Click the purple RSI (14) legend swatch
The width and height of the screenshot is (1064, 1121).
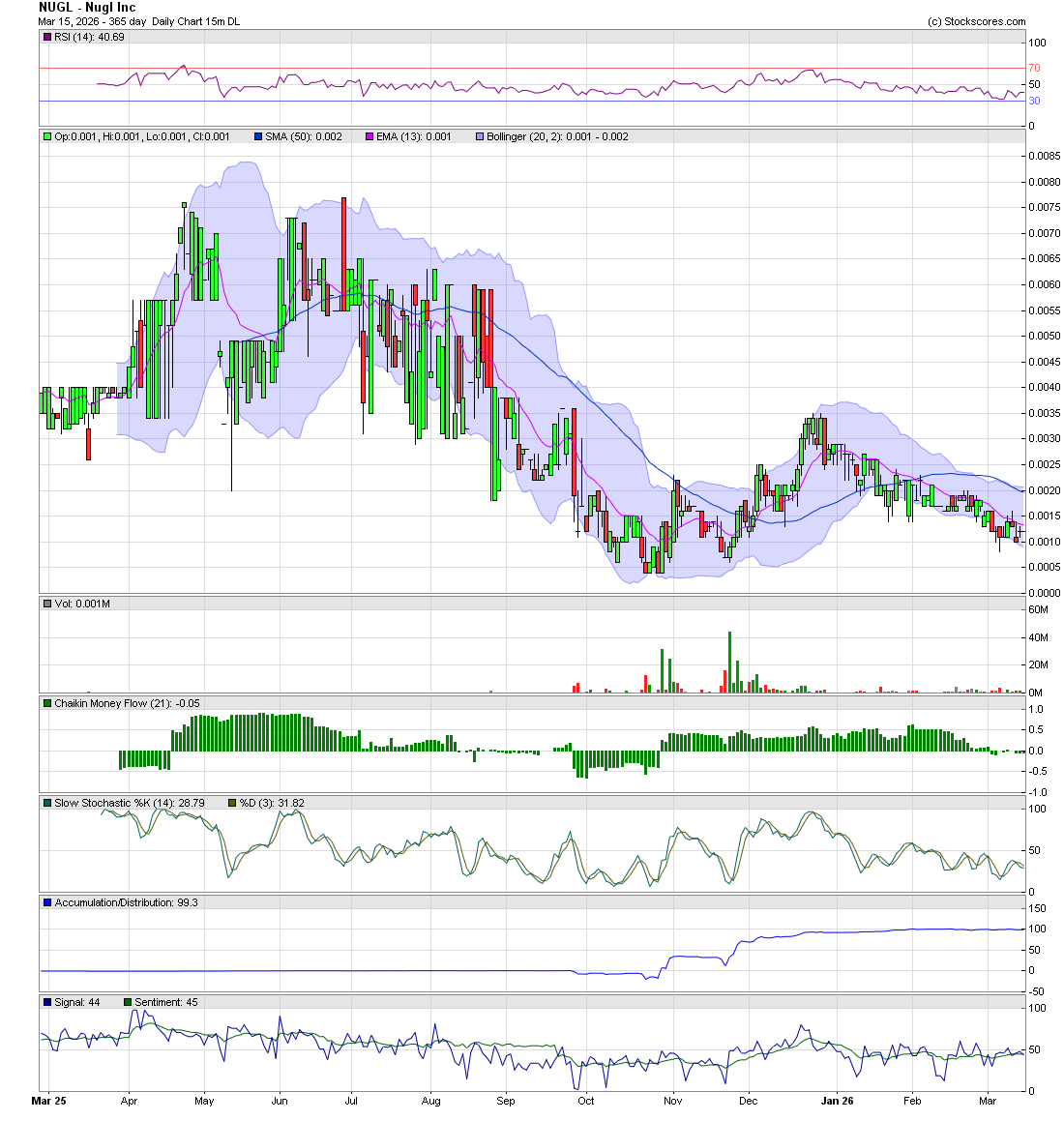click(x=47, y=37)
